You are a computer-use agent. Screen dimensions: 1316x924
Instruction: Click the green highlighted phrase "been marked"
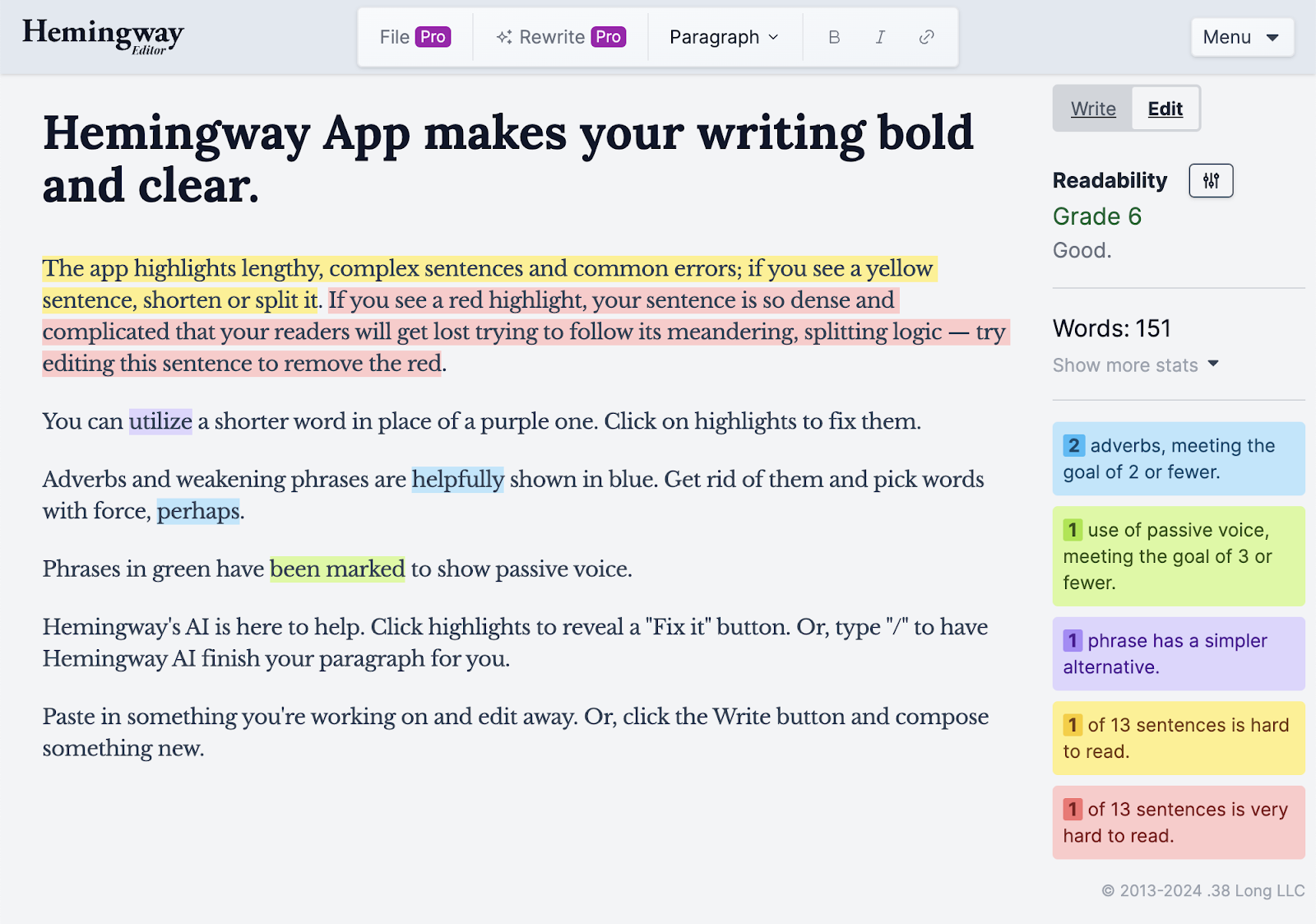[337, 569]
